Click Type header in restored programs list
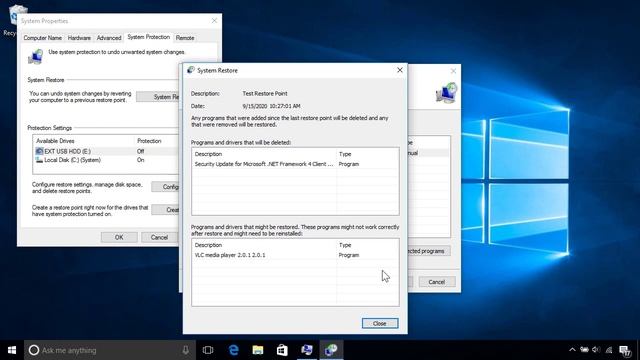Viewport: 640px width, 360px height. click(345, 245)
